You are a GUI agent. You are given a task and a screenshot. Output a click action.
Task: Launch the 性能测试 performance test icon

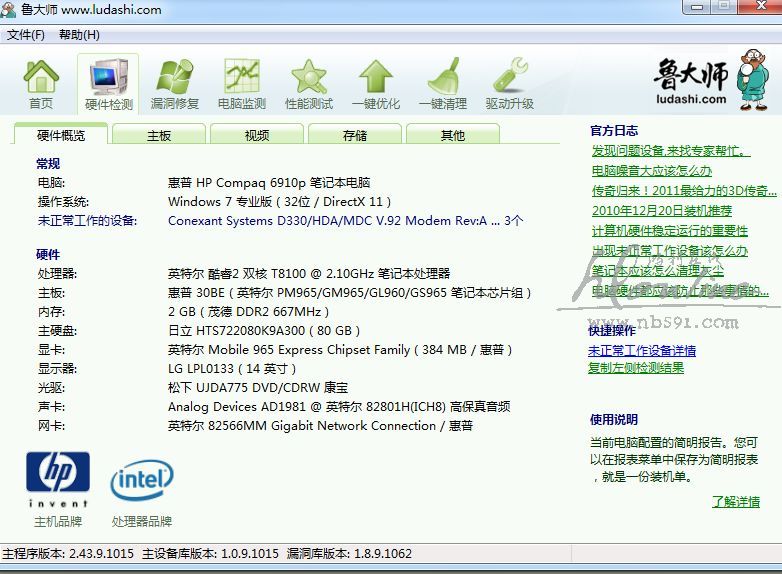tap(309, 84)
